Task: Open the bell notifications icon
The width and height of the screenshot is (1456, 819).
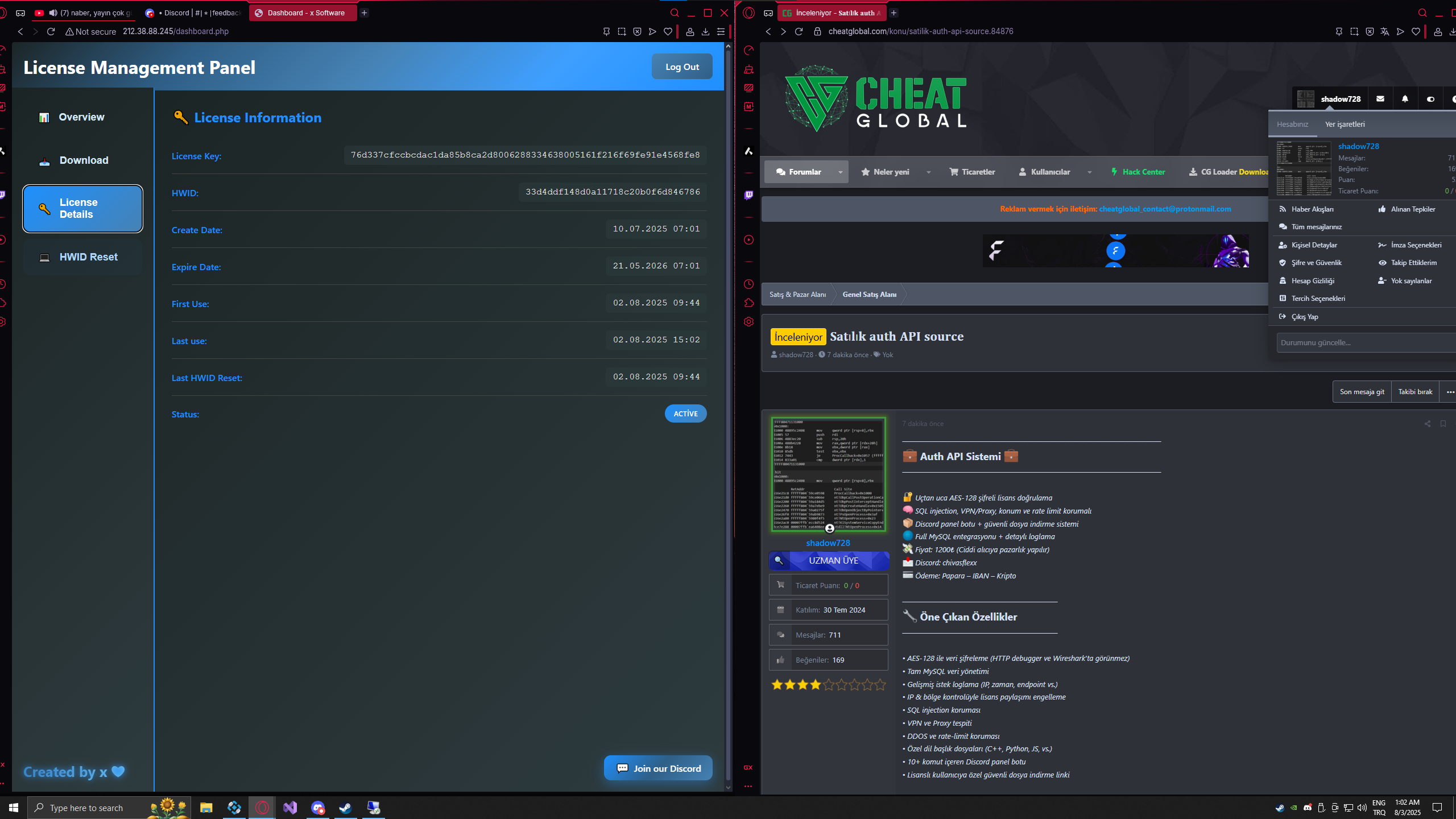Action: 1405,99
